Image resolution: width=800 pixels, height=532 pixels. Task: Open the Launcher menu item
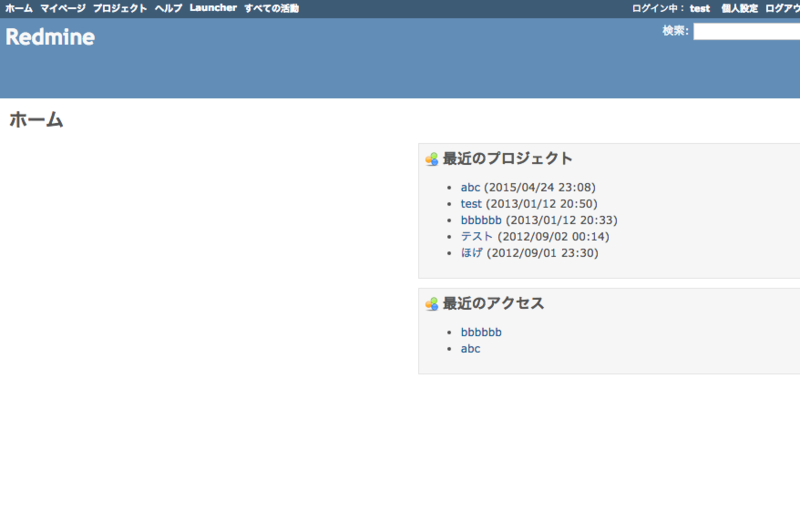click(213, 8)
